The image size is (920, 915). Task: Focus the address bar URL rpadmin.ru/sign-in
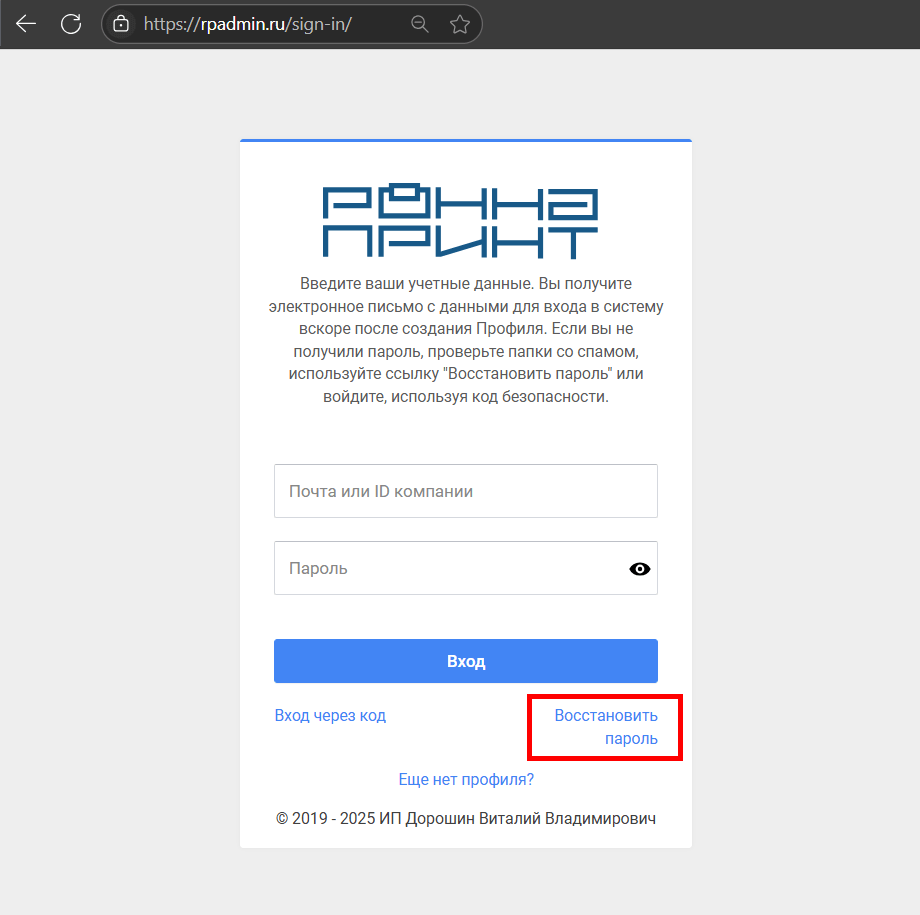tap(248, 24)
